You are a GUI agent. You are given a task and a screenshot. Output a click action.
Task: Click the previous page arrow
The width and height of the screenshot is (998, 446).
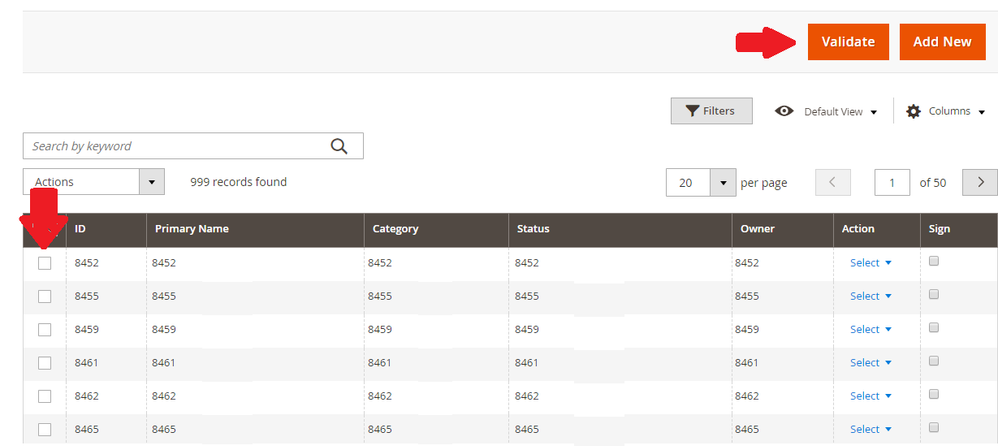pyautogui.click(x=833, y=182)
